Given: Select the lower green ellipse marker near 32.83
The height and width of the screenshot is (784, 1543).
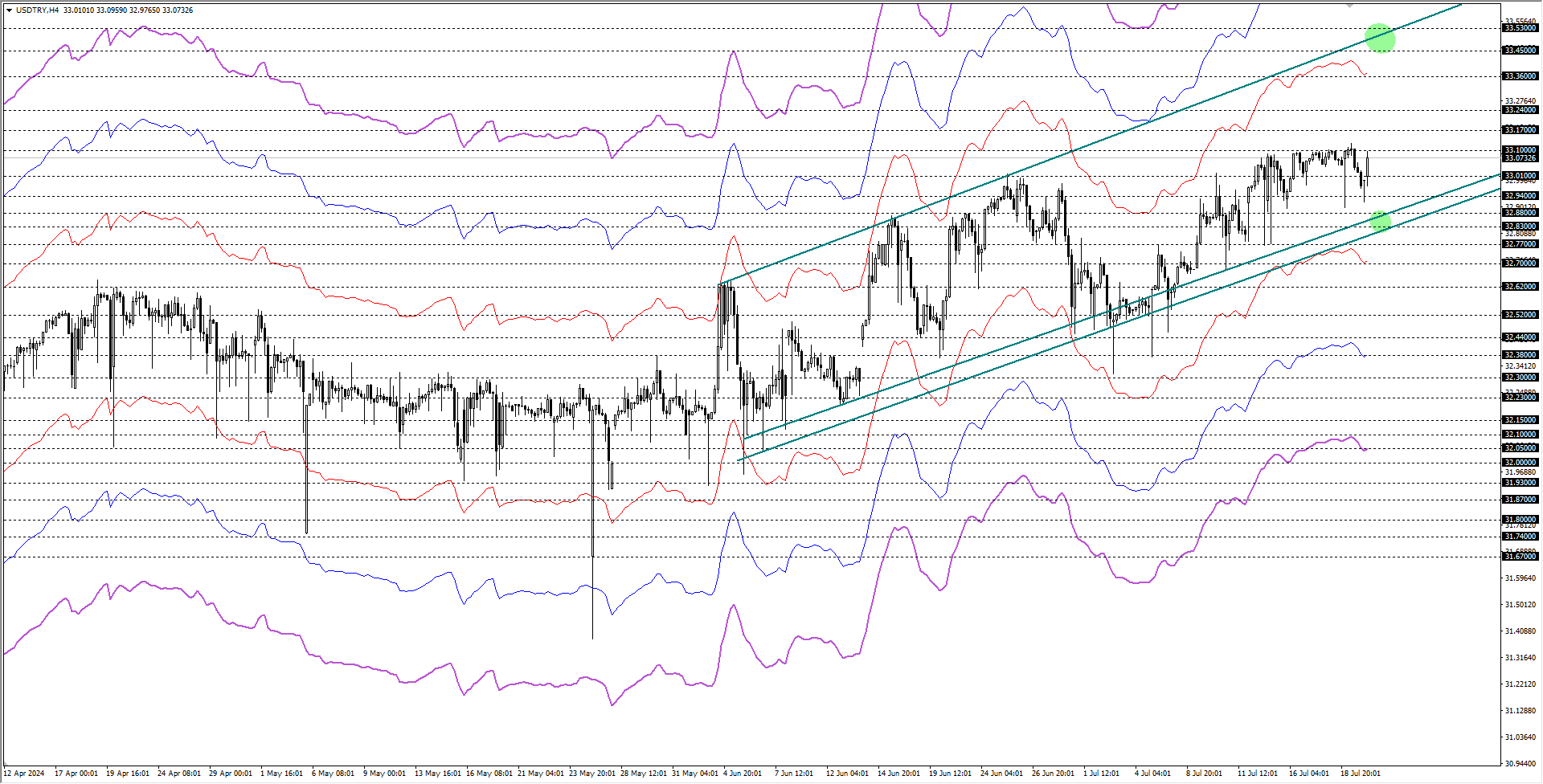Looking at the screenshot, I should [1381, 221].
